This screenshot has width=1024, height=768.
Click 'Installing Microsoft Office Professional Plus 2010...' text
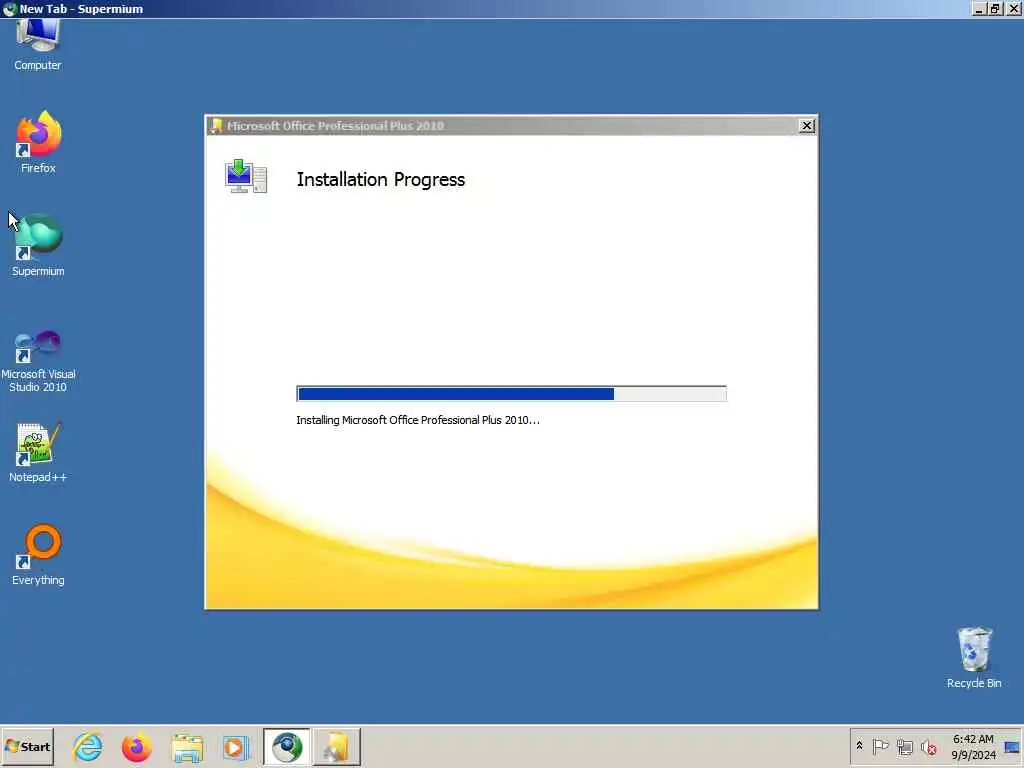point(418,420)
